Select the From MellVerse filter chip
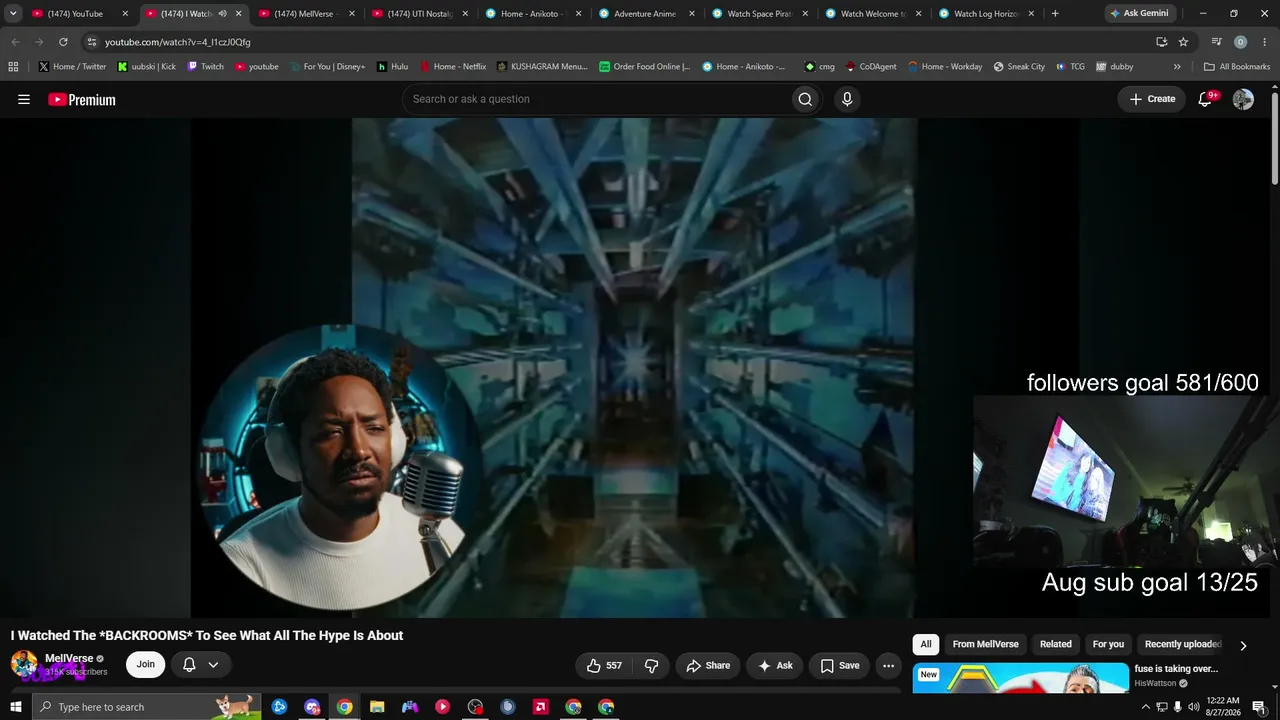 coord(985,644)
